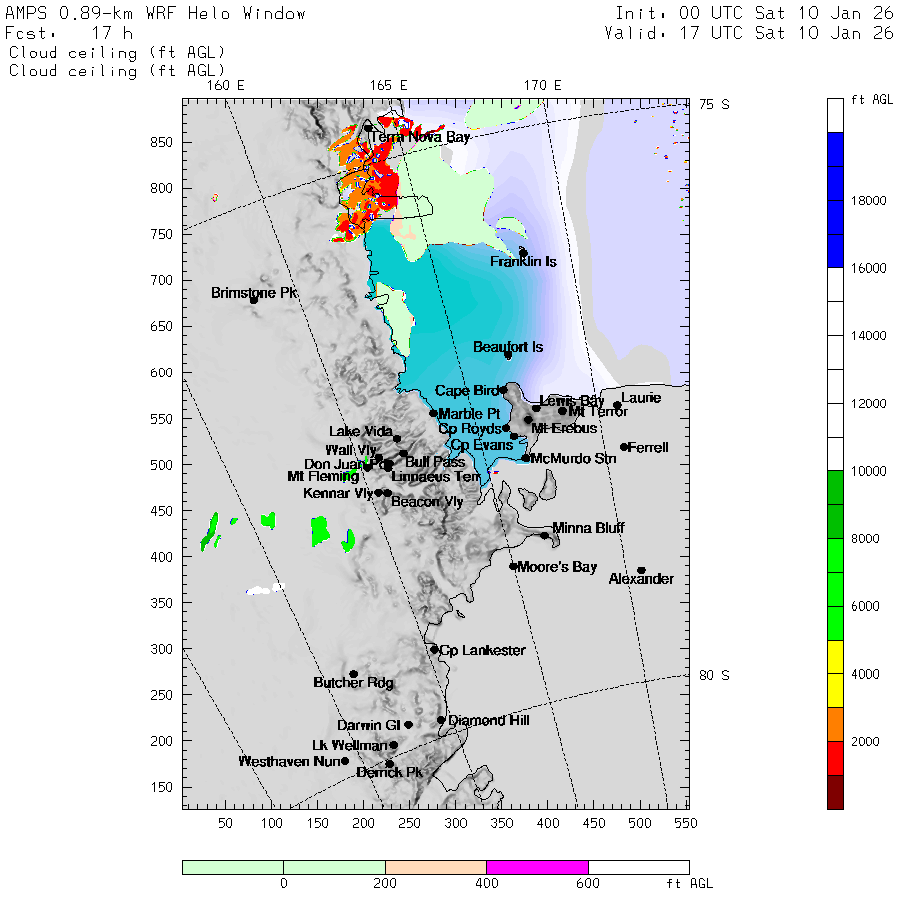
Task: Click the Wall Vly label
Action: click(x=351, y=451)
